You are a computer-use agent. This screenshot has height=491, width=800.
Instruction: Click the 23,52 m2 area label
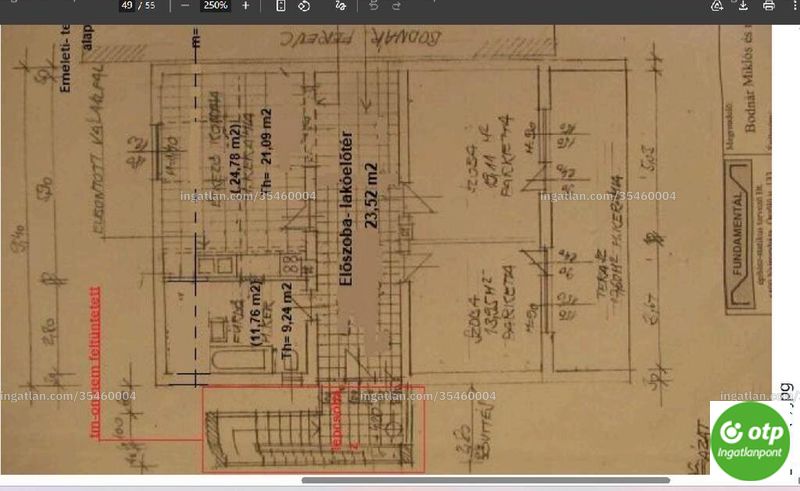point(371,195)
